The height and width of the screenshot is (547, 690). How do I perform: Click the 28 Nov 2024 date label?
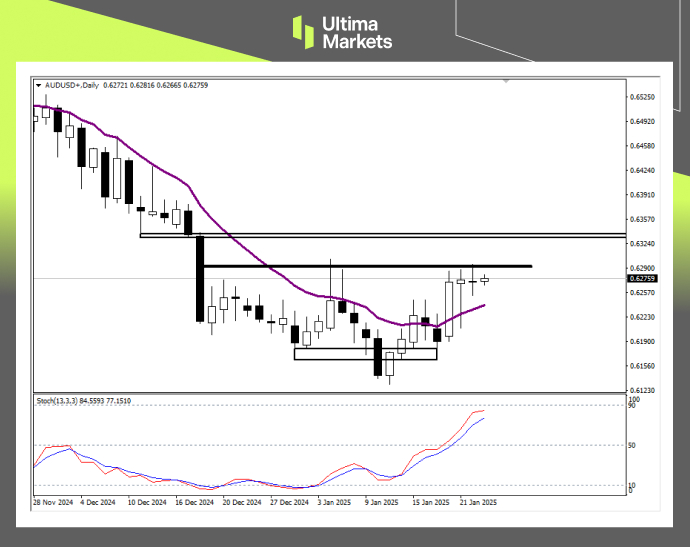coord(55,503)
